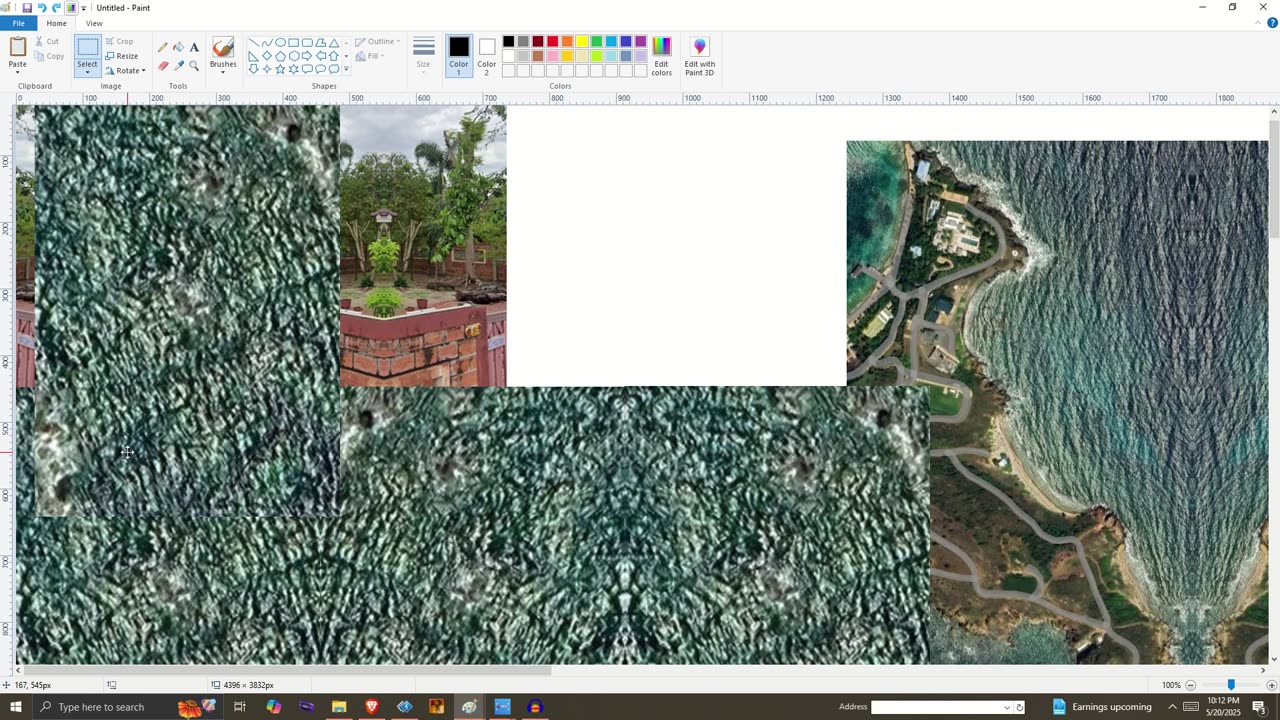Show hidden system tray icons
This screenshot has height=720, width=1280.
(x=1172, y=707)
